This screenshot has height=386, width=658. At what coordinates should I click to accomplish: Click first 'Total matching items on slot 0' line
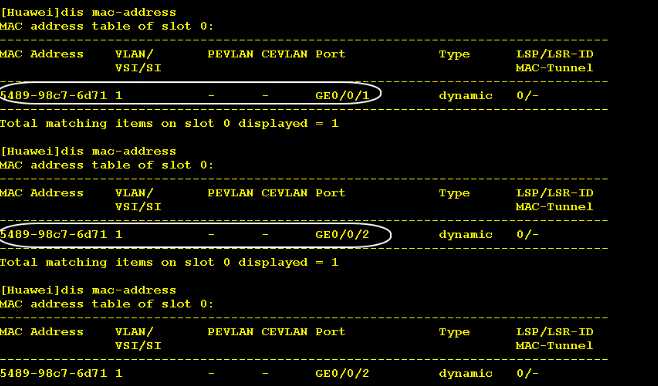pyautogui.click(x=169, y=124)
